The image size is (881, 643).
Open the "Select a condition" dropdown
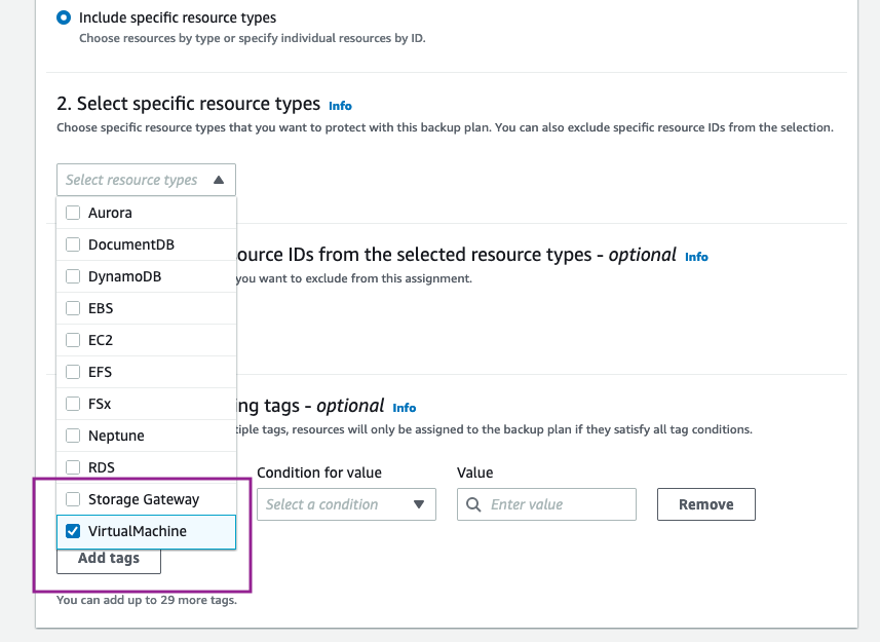(x=345, y=504)
